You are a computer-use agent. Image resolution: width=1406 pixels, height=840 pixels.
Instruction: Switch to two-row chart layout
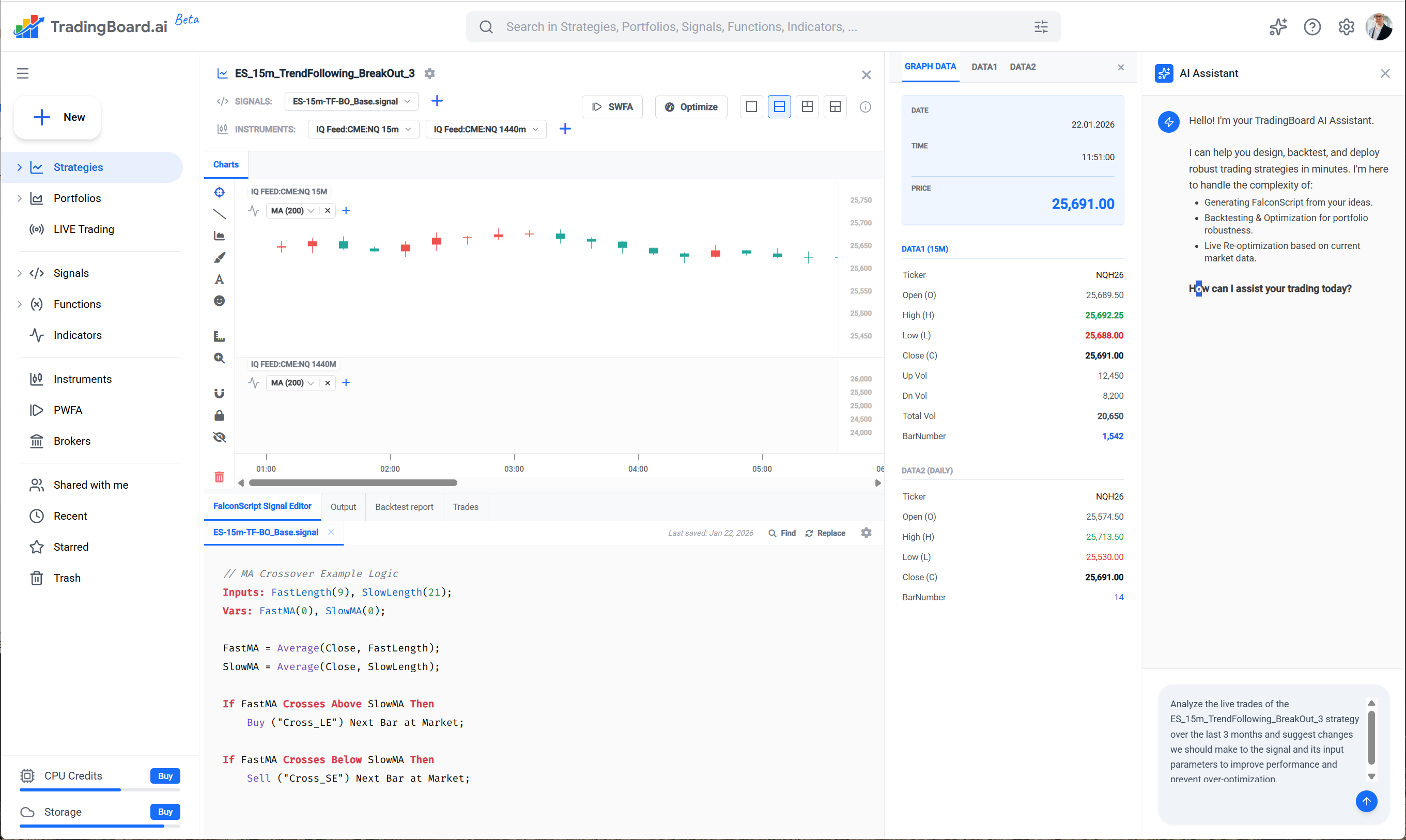(779, 106)
